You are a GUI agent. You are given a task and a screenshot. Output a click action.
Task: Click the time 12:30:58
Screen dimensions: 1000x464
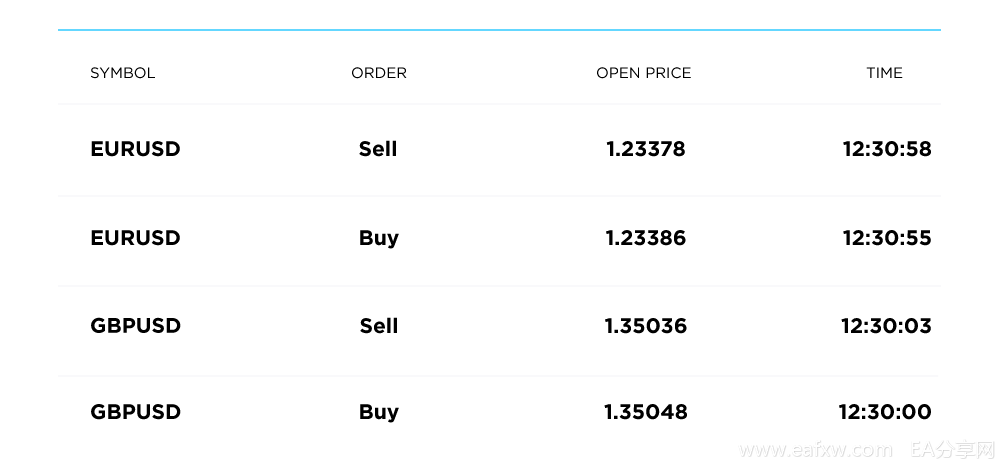887,149
